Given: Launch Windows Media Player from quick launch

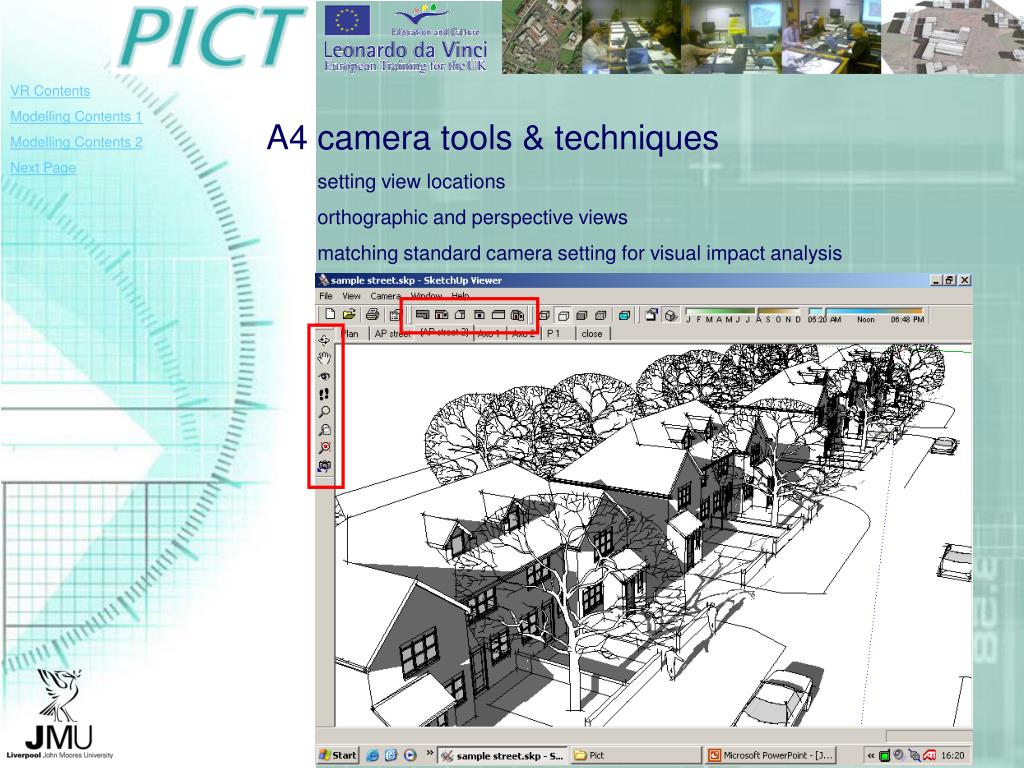Looking at the screenshot, I should click(x=409, y=756).
